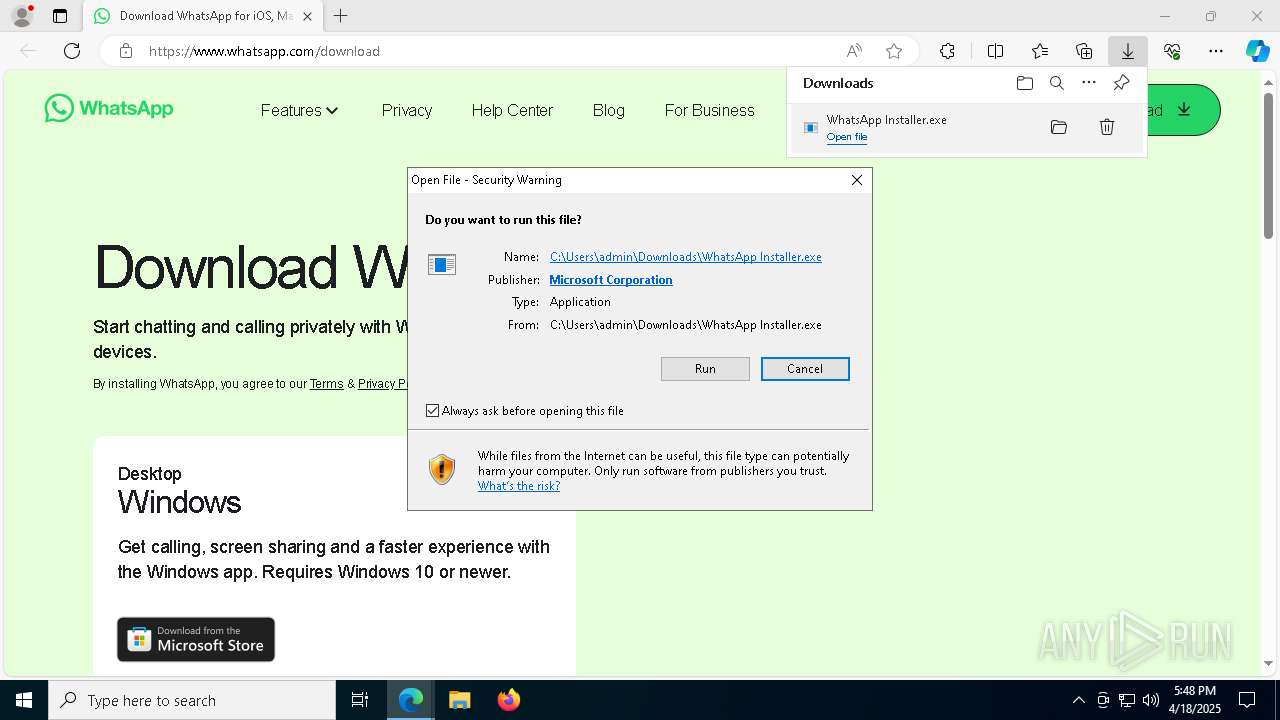Click Cancel in Security Warning dialog
Viewport: 1280px width, 720px height.
click(805, 369)
